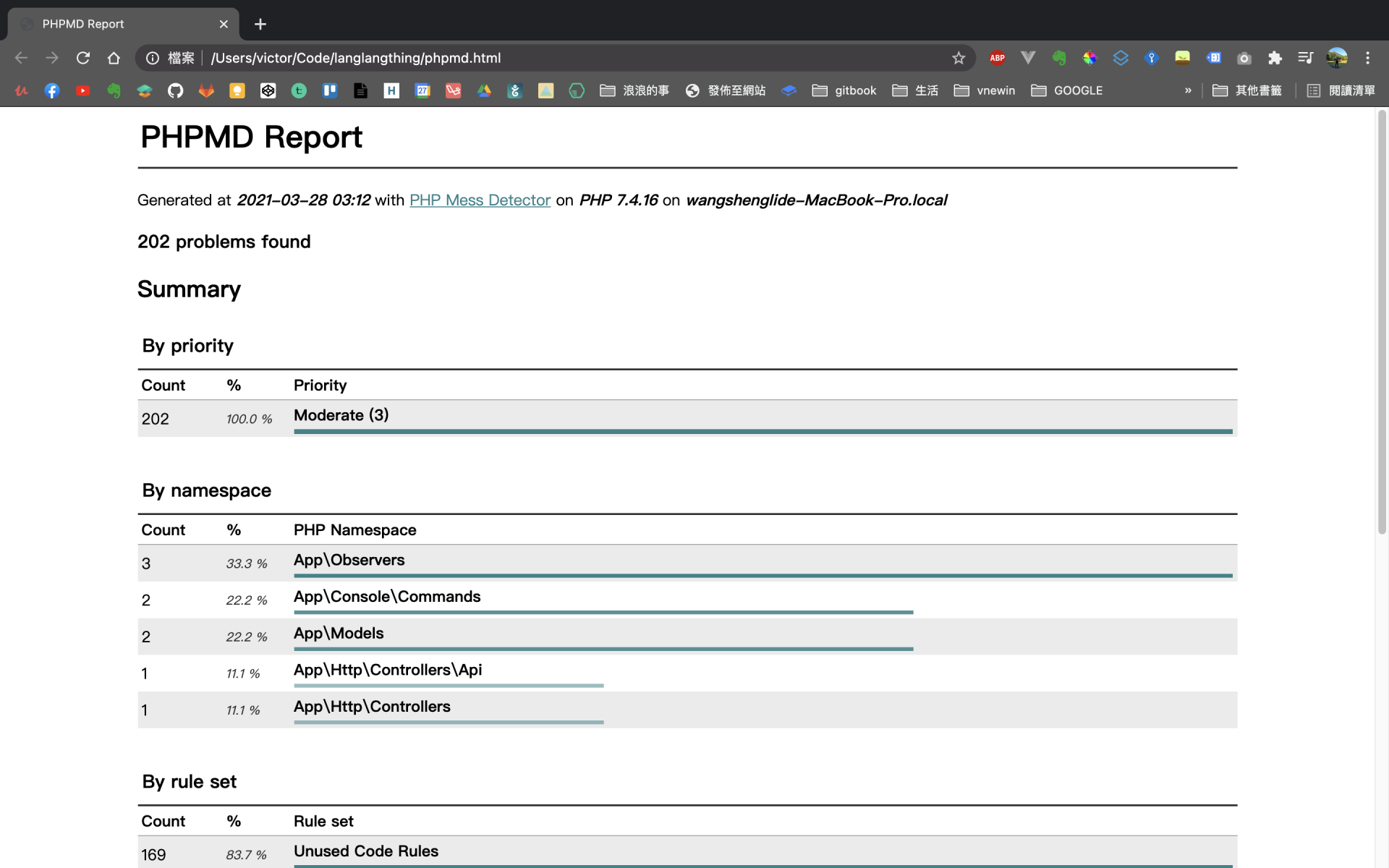Click the 83.7 % percentage cell
Viewport: 1389px width, 868px height.
click(247, 855)
